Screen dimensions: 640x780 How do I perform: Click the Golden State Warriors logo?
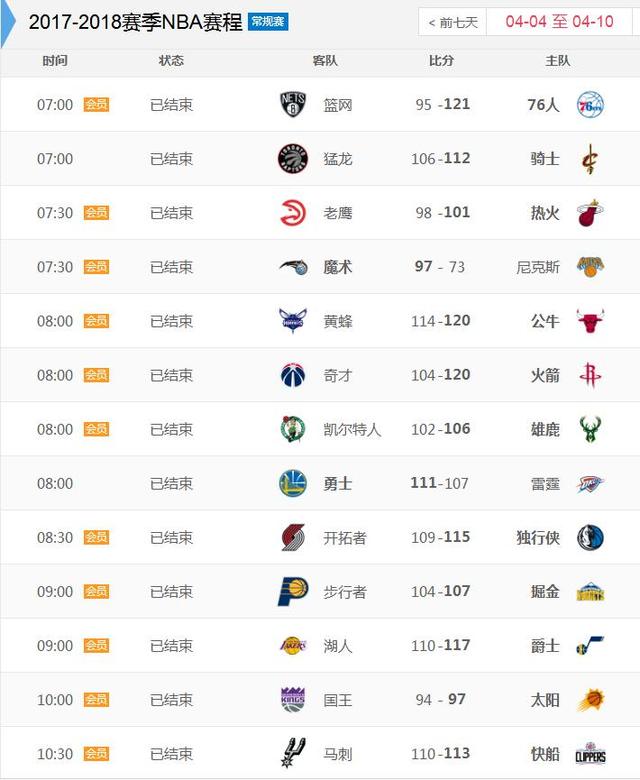293,483
